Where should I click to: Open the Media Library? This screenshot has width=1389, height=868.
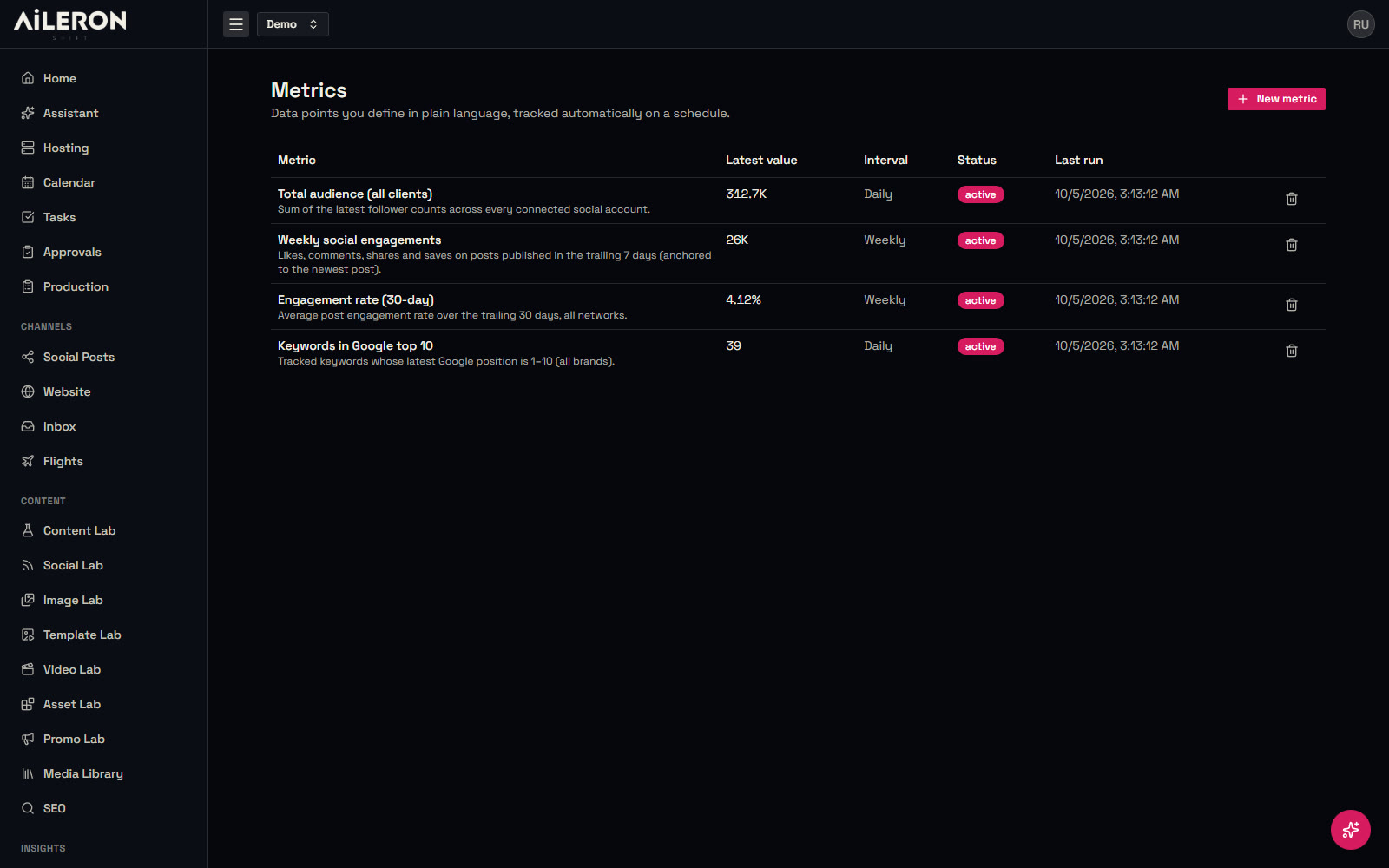point(104,773)
